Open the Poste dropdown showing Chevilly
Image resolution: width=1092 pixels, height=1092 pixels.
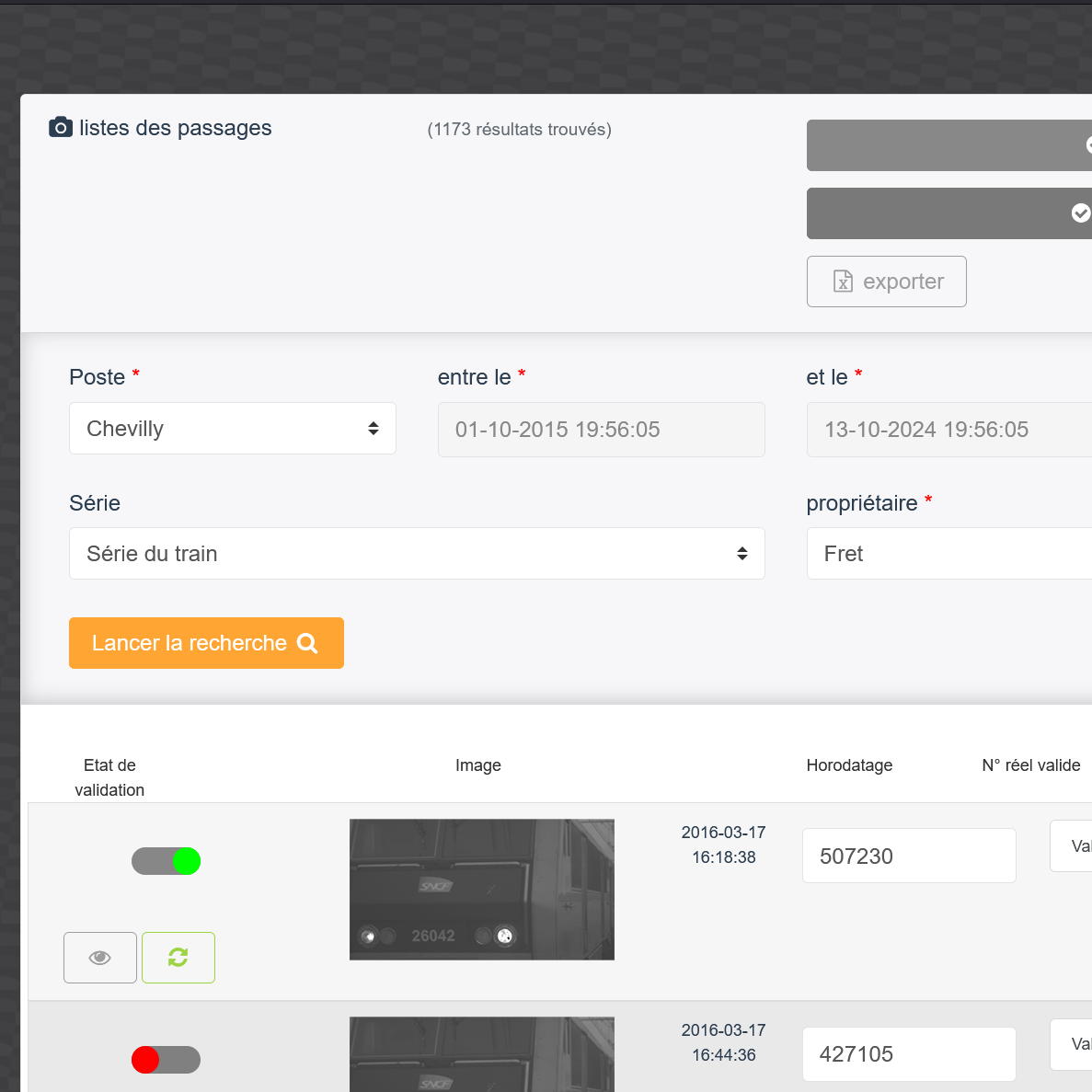233,429
